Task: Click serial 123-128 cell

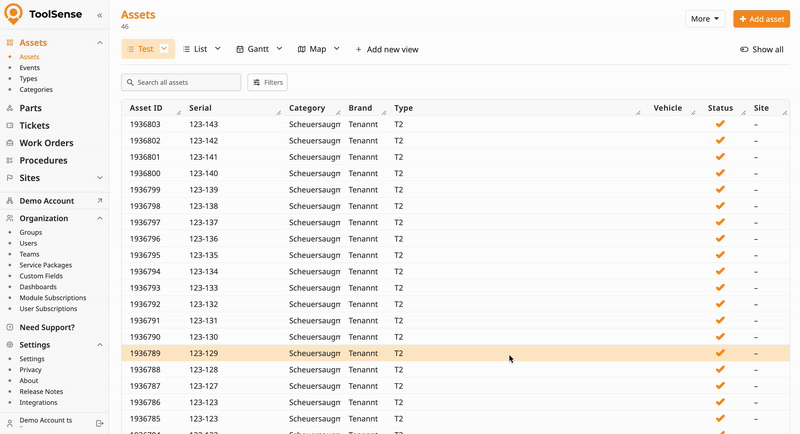Action: tap(204, 370)
